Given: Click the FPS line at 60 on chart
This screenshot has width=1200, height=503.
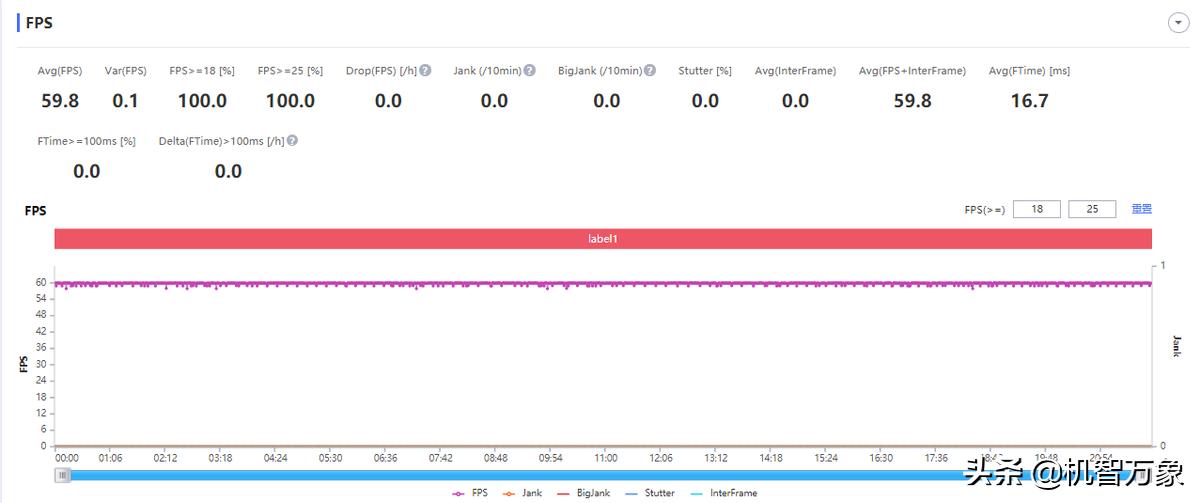Looking at the screenshot, I should click(x=603, y=283).
